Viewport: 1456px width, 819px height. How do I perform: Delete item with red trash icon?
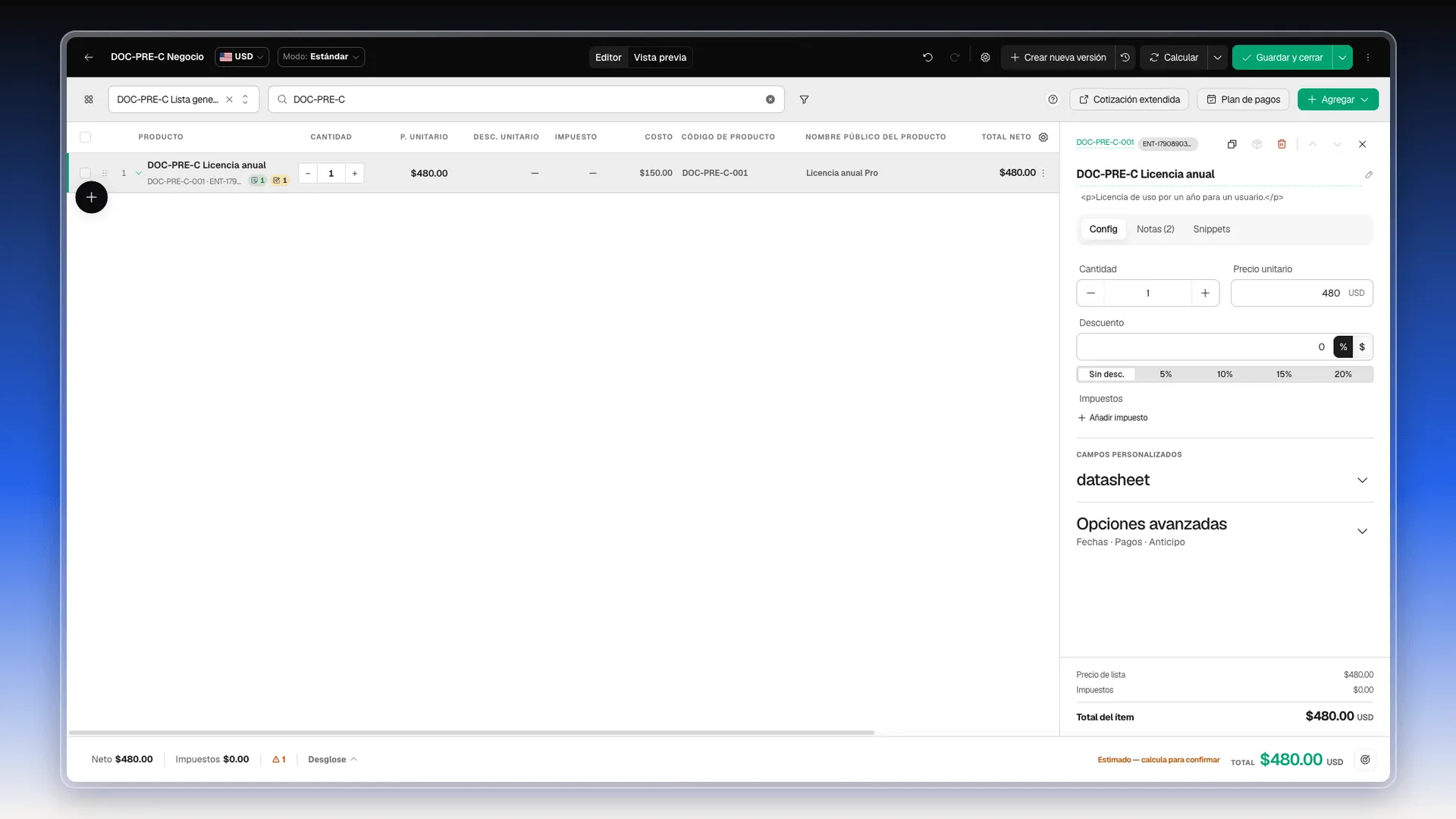coord(1282,144)
